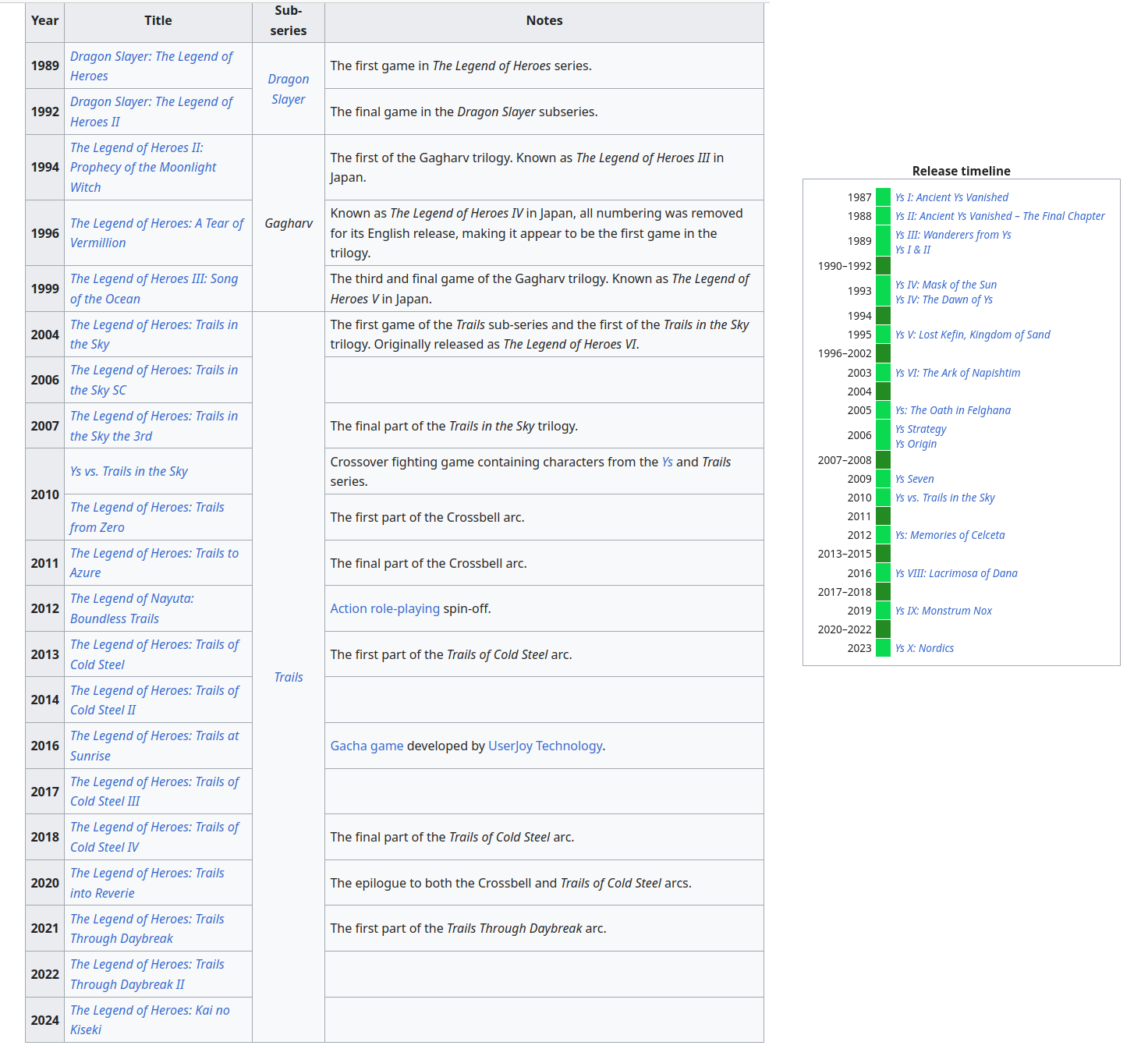Open Ys IX: Monstrum Nox link
The height and width of the screenshot is (1049, 1148).
point(944,611)
